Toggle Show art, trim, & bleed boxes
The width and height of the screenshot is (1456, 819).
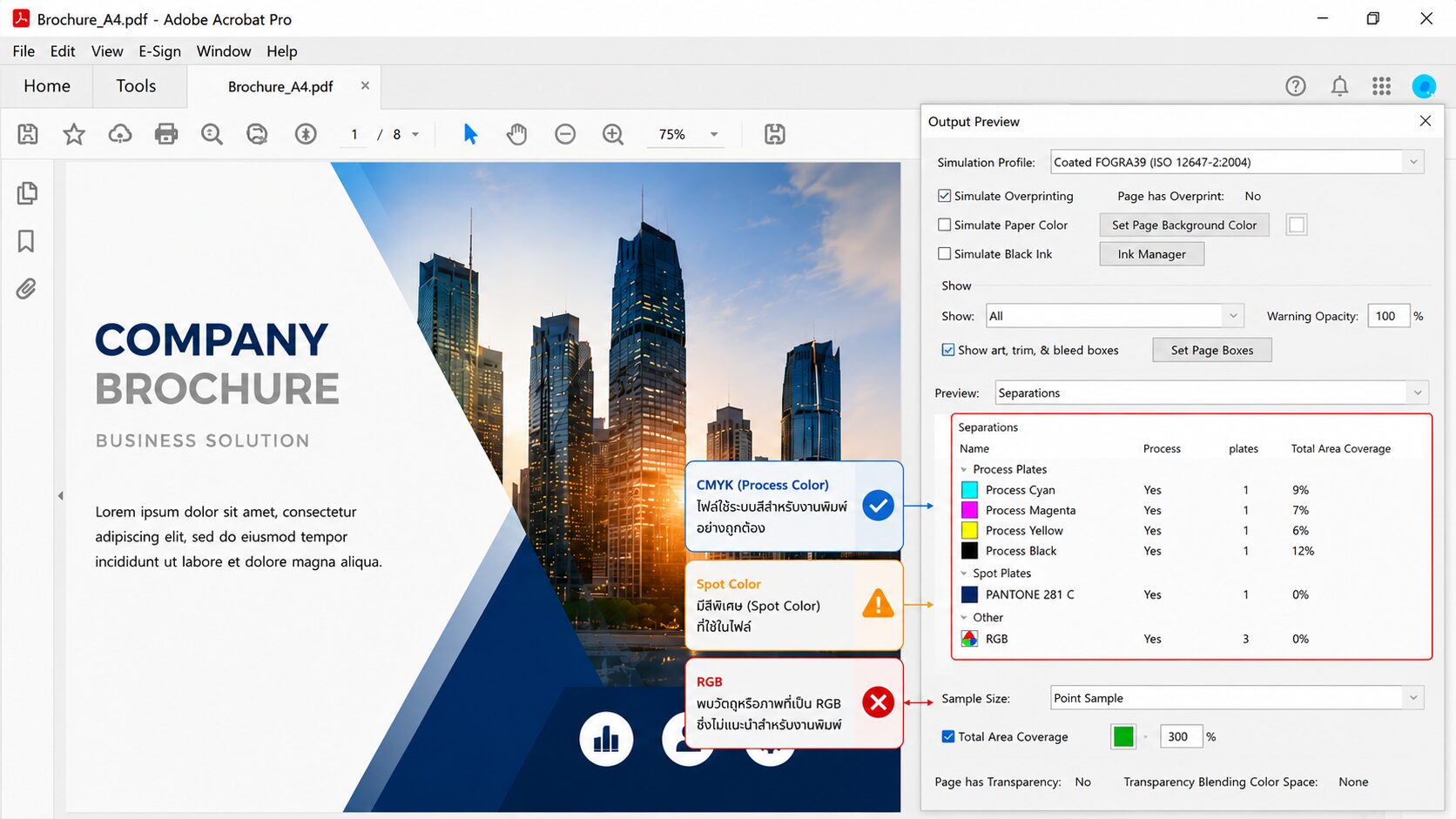(x=948, y=350)
